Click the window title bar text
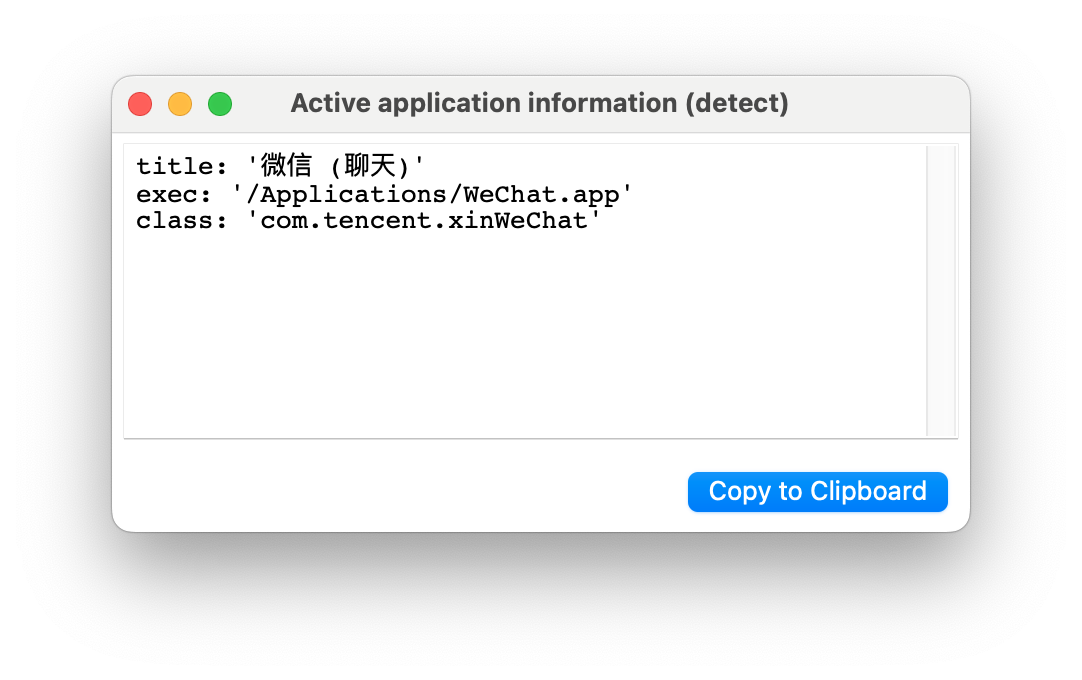 tap(539, 103)
